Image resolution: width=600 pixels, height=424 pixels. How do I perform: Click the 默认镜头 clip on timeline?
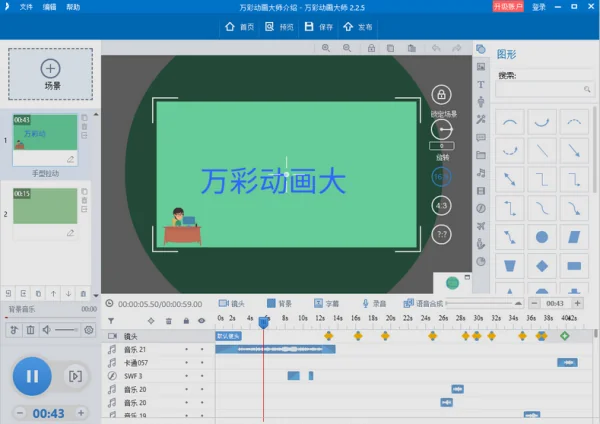(228, 336)
